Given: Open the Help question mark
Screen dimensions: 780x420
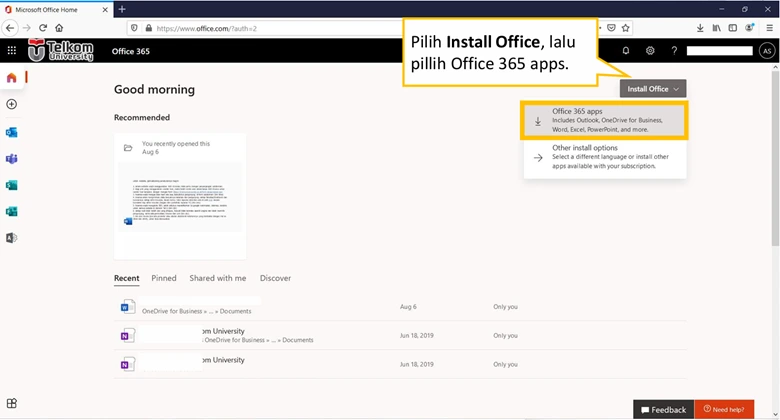Looking at the screenshot, I should click(x=674, y=50).
